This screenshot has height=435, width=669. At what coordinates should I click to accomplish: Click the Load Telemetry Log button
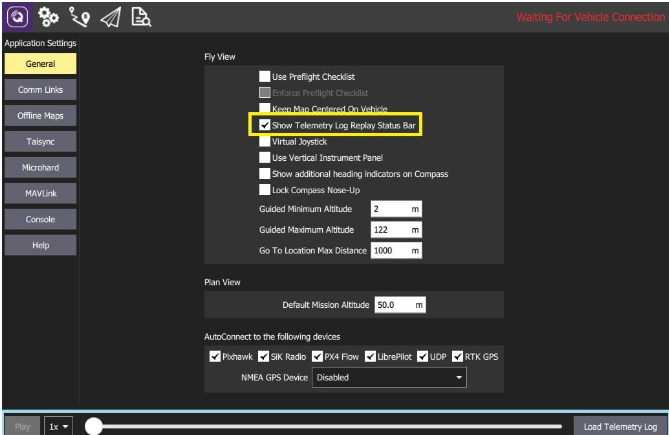(620, 427)
